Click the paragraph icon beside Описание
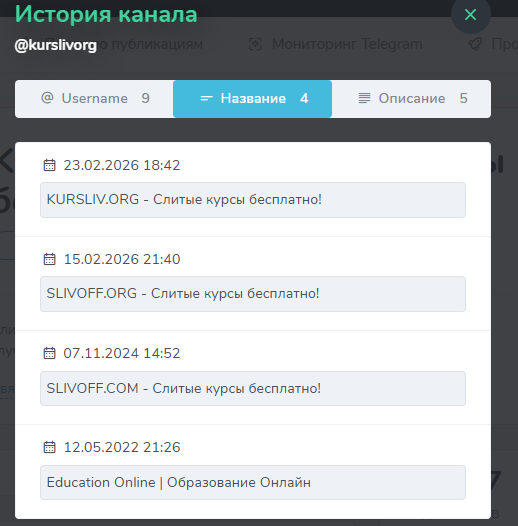 tap(364, 98)
